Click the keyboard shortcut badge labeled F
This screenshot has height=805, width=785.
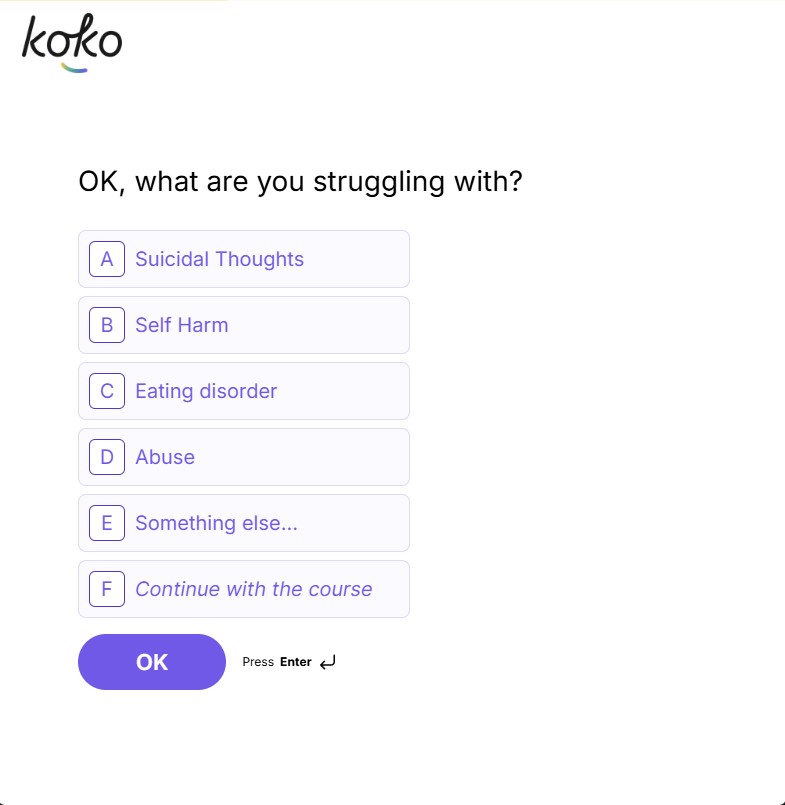[x=106, y=589]
